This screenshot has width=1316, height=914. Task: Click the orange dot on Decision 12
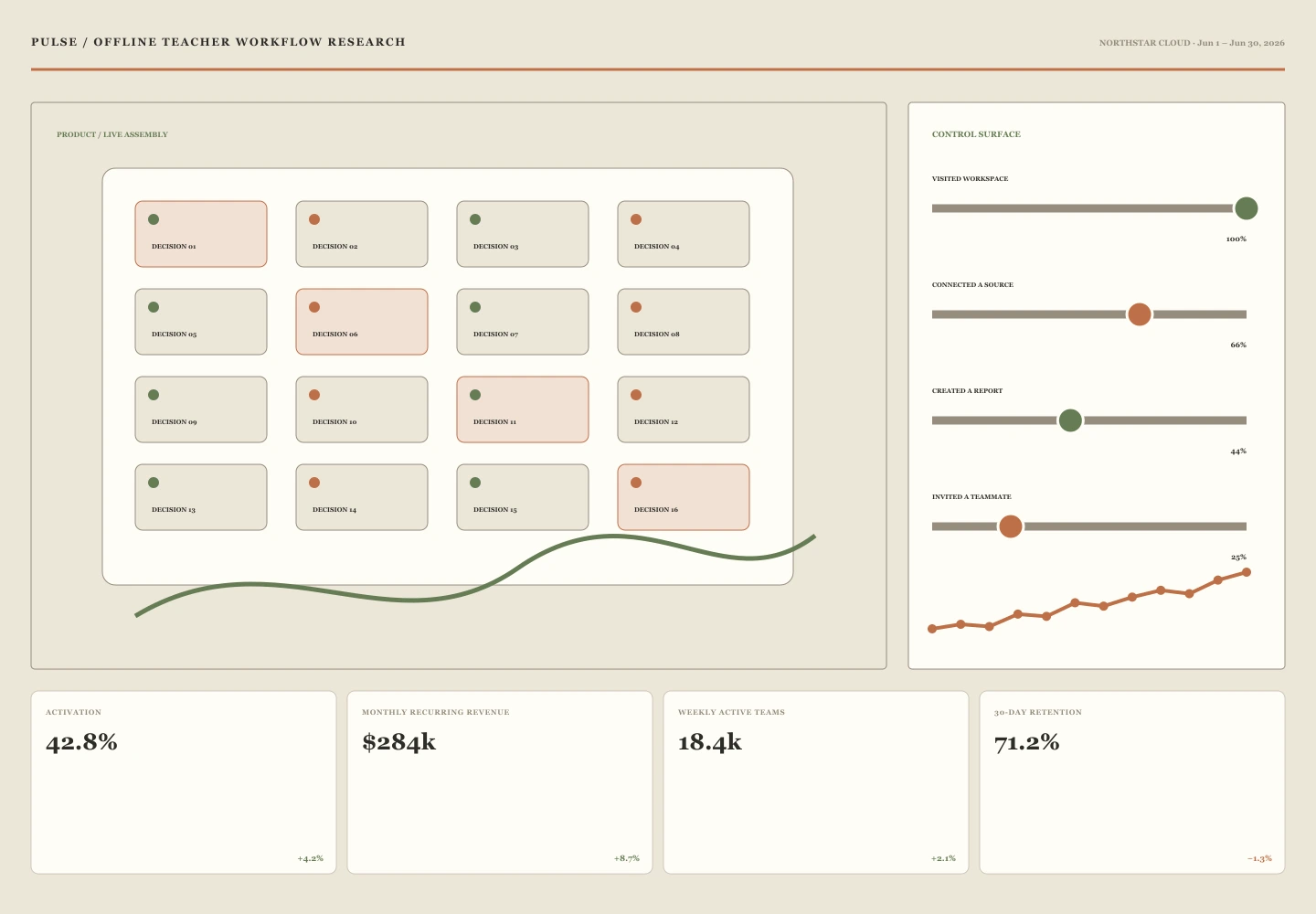point(636,395)
